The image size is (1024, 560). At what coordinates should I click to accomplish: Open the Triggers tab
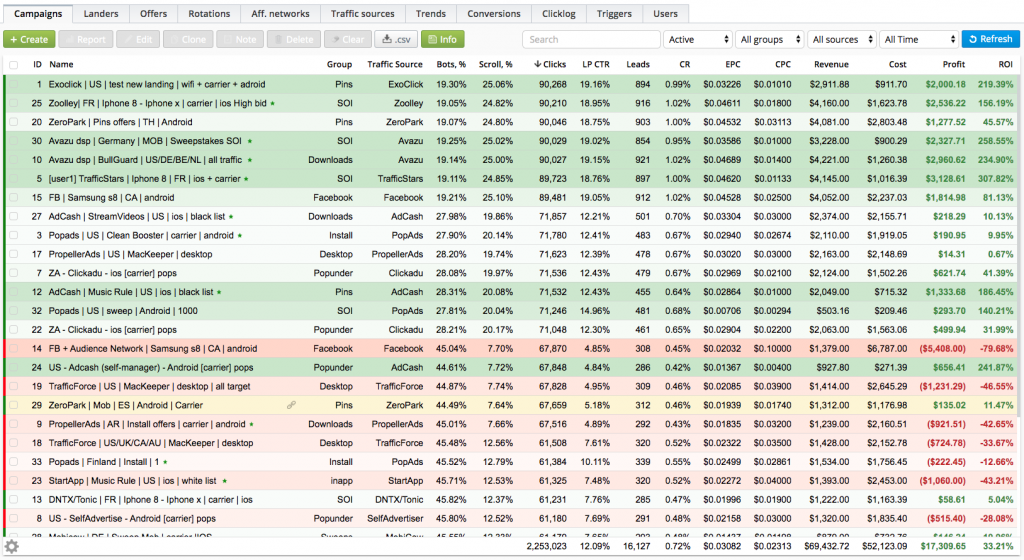point(615,14)
